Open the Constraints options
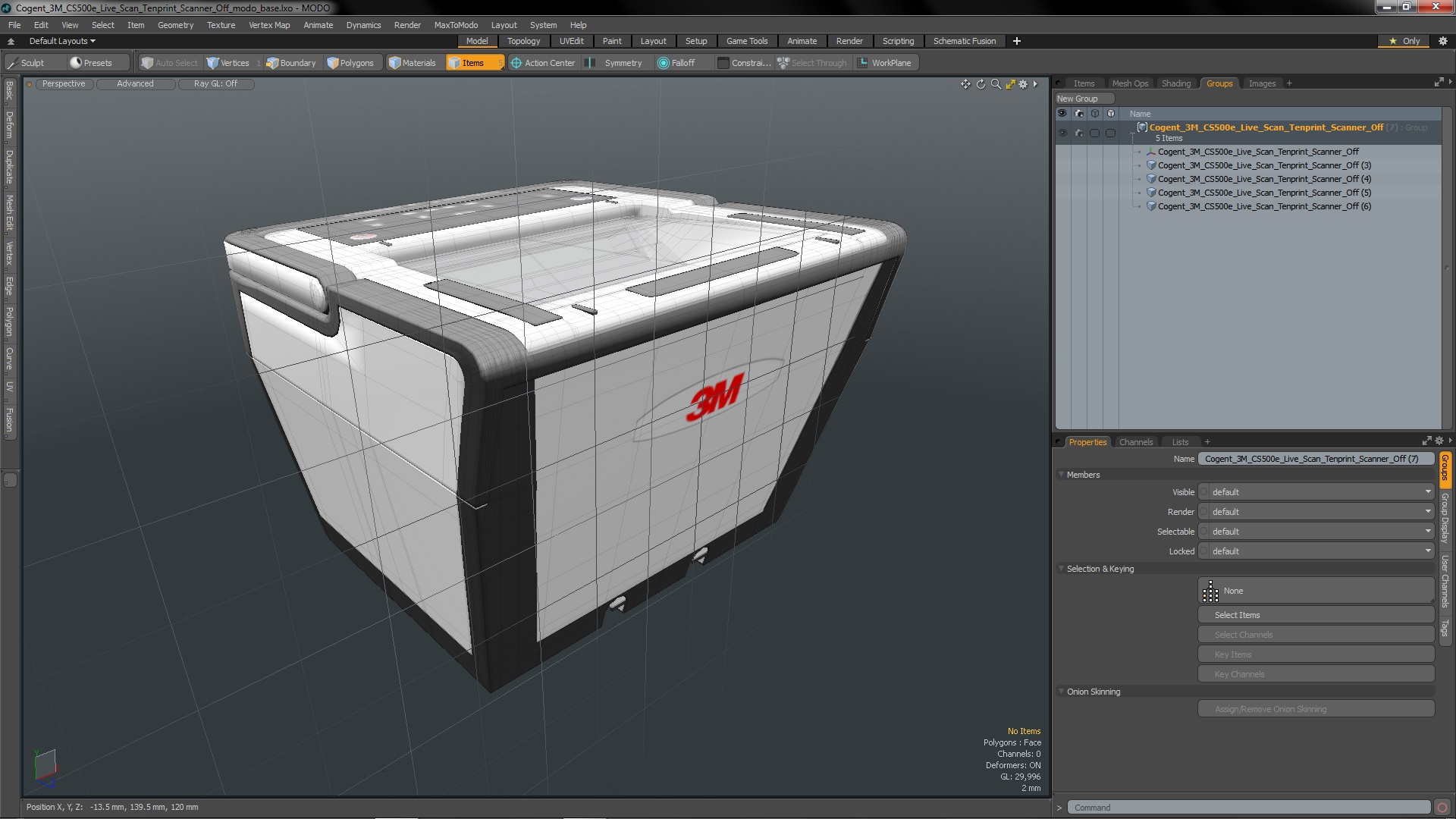Screen dimensions: 1456x819 pos(744,63)
